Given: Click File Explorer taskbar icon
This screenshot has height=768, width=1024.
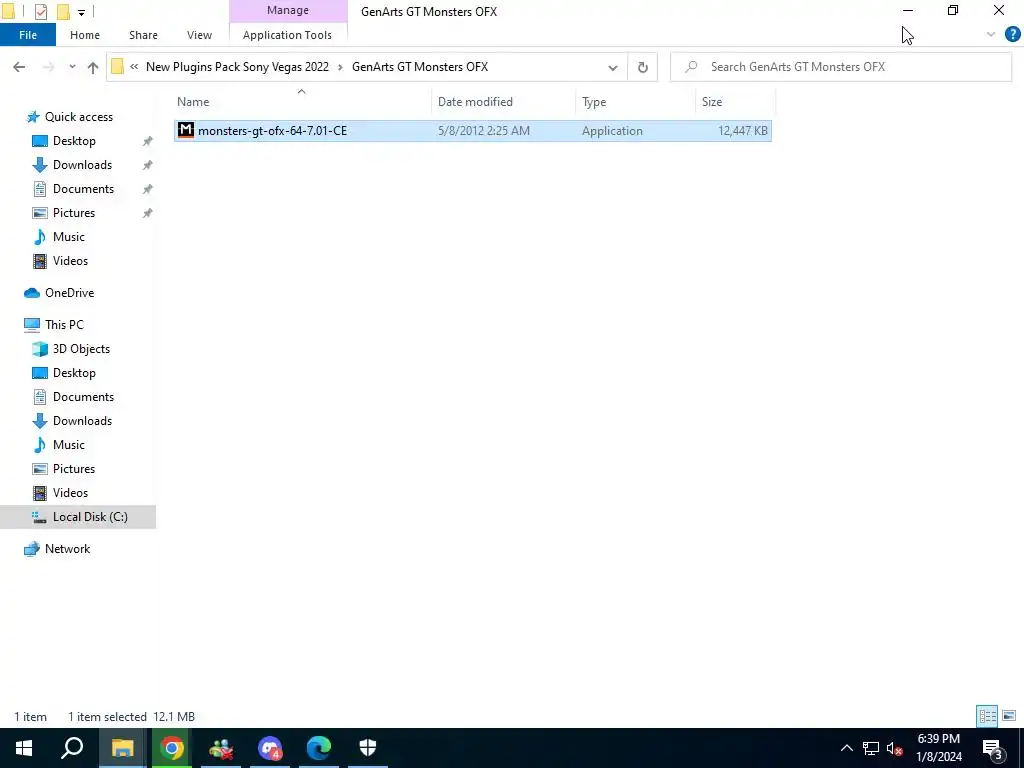Looking at the screenshot, I should click(122, 748).
